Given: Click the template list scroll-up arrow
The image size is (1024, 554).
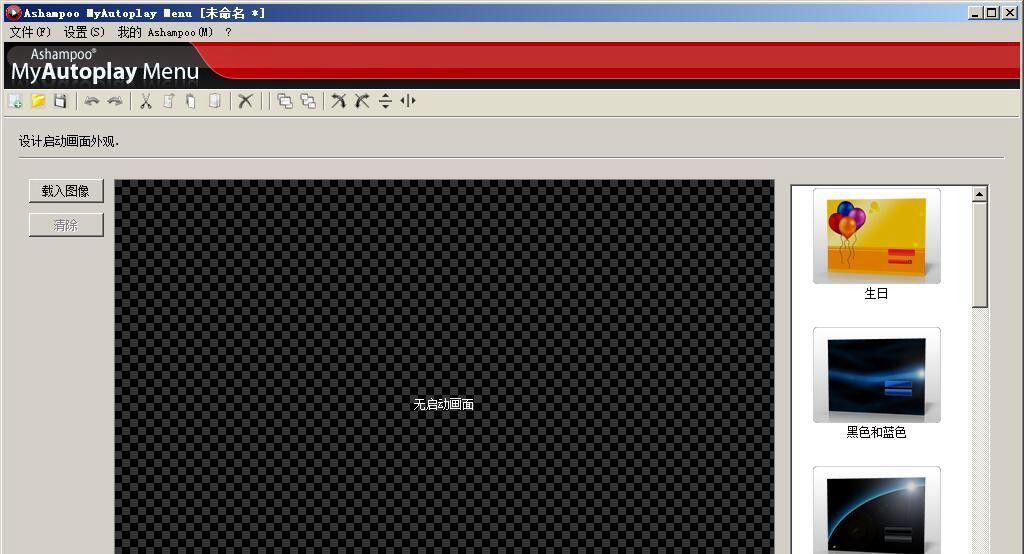Looking at the screenshot, I should [x=979, y=194].
